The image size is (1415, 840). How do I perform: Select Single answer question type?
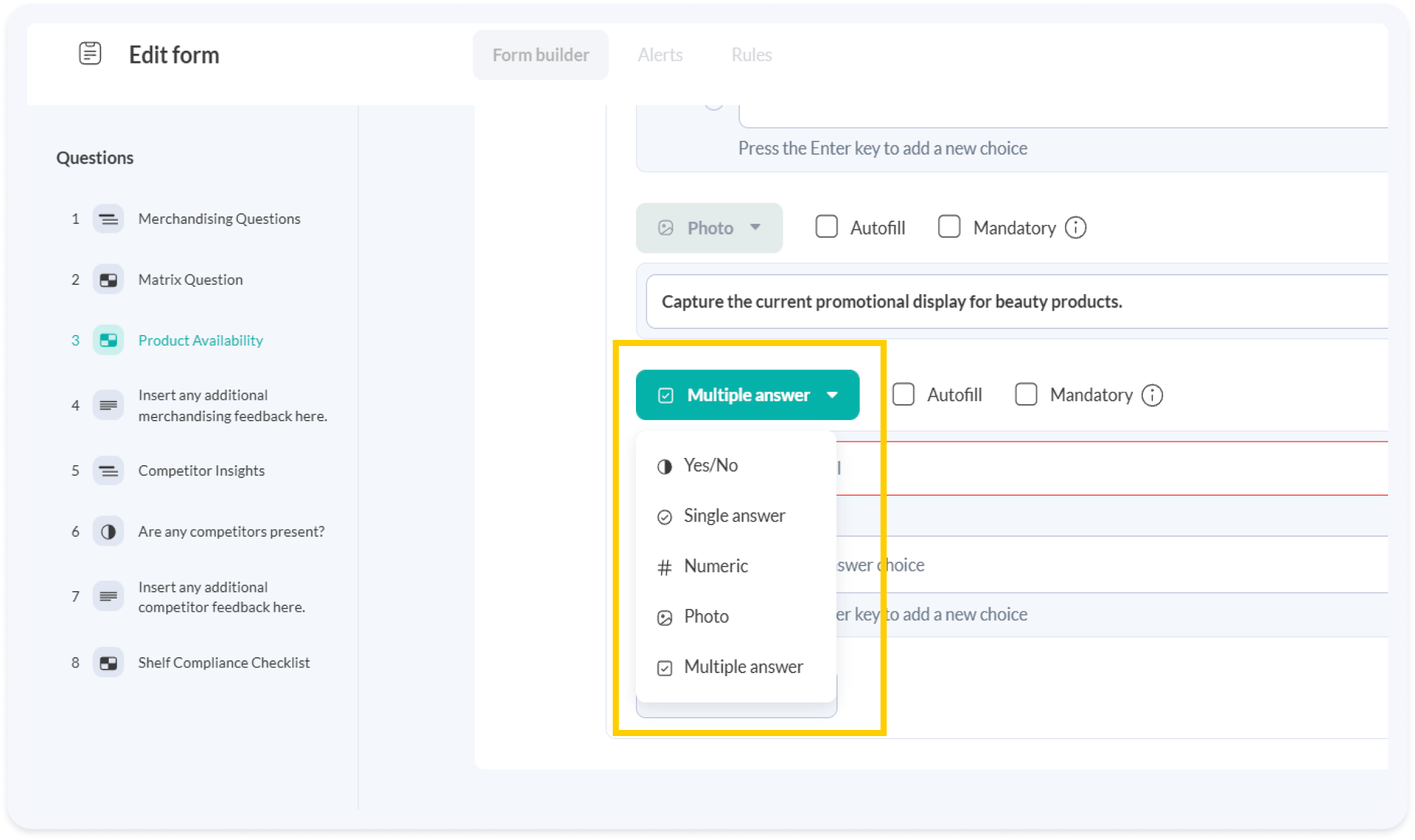(x=734, y=516)
